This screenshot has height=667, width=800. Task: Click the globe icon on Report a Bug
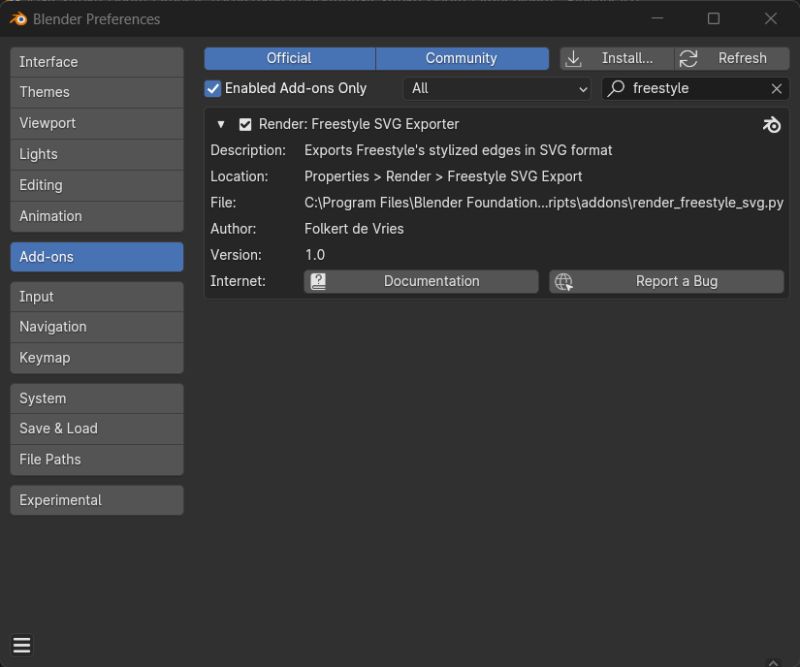565,281
